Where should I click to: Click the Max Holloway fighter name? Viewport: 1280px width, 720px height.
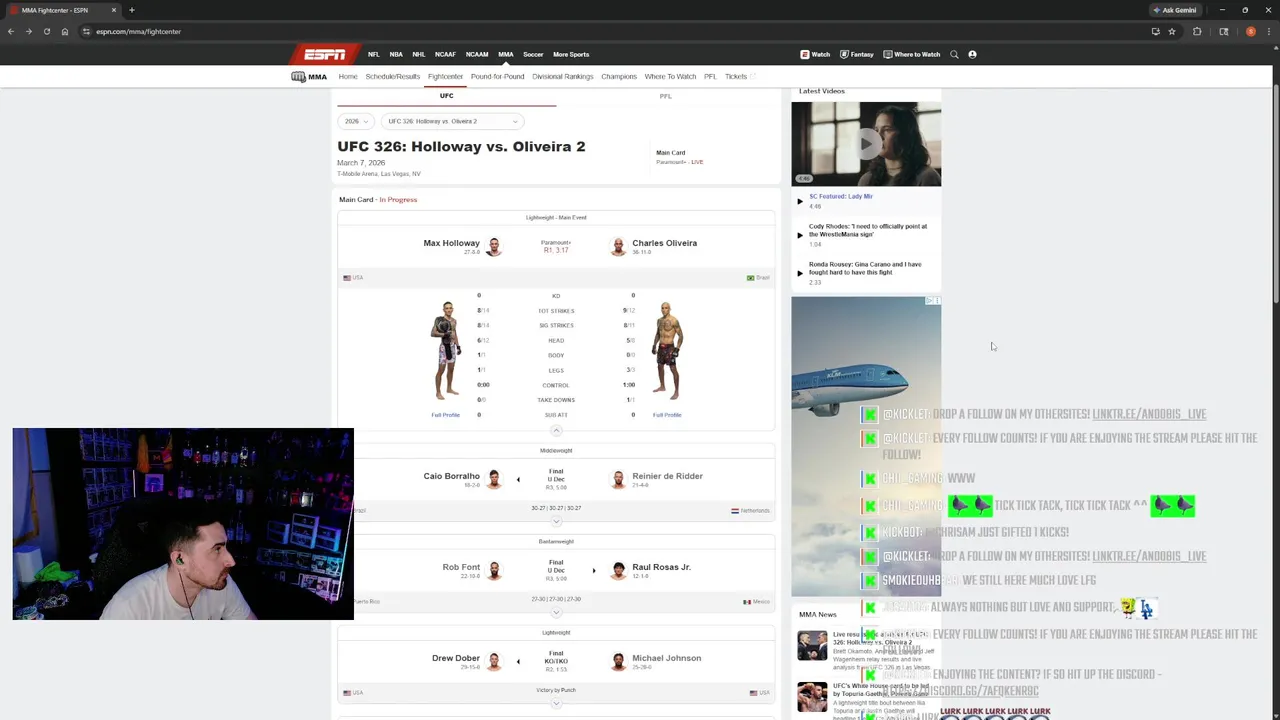click(451, 243)
